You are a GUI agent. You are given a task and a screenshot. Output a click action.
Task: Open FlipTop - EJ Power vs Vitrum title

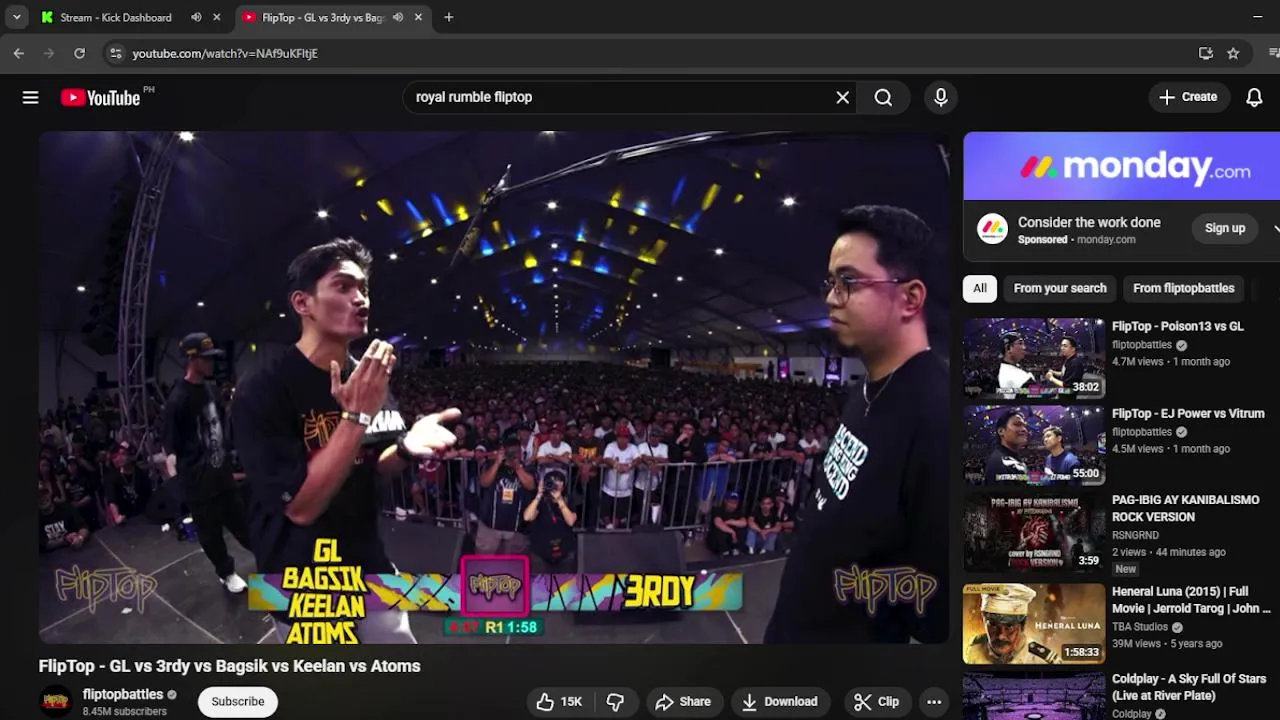pyautogui.click(x=1188, y=413)
